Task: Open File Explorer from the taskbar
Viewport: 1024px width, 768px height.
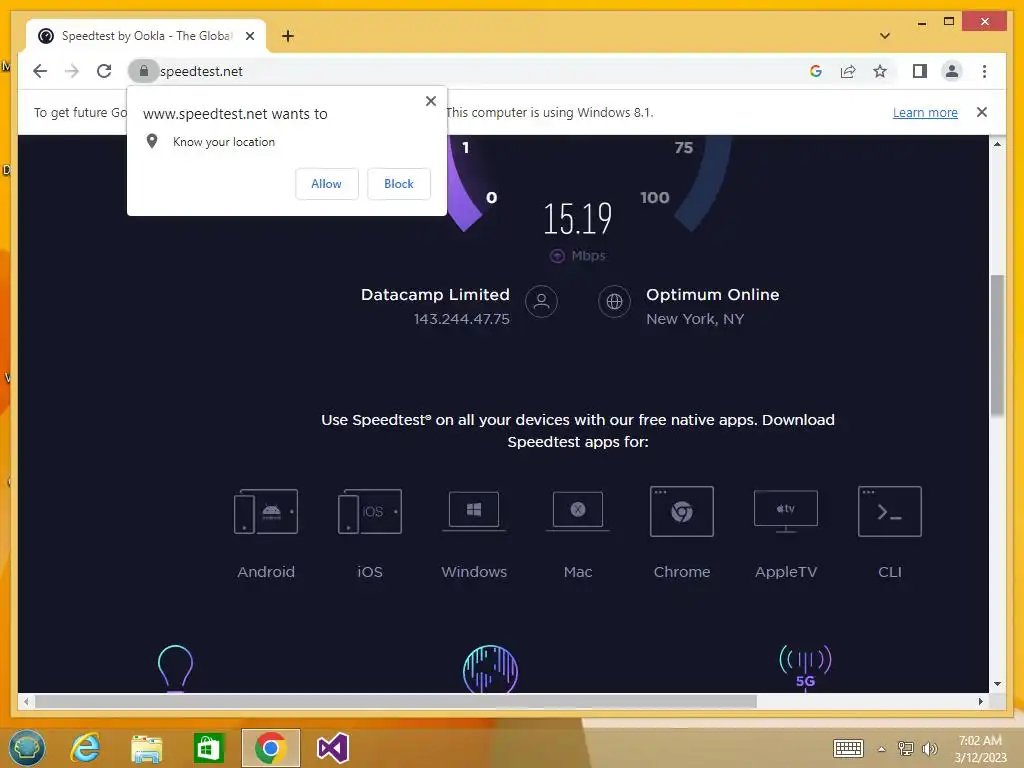Action: (147, 748)
